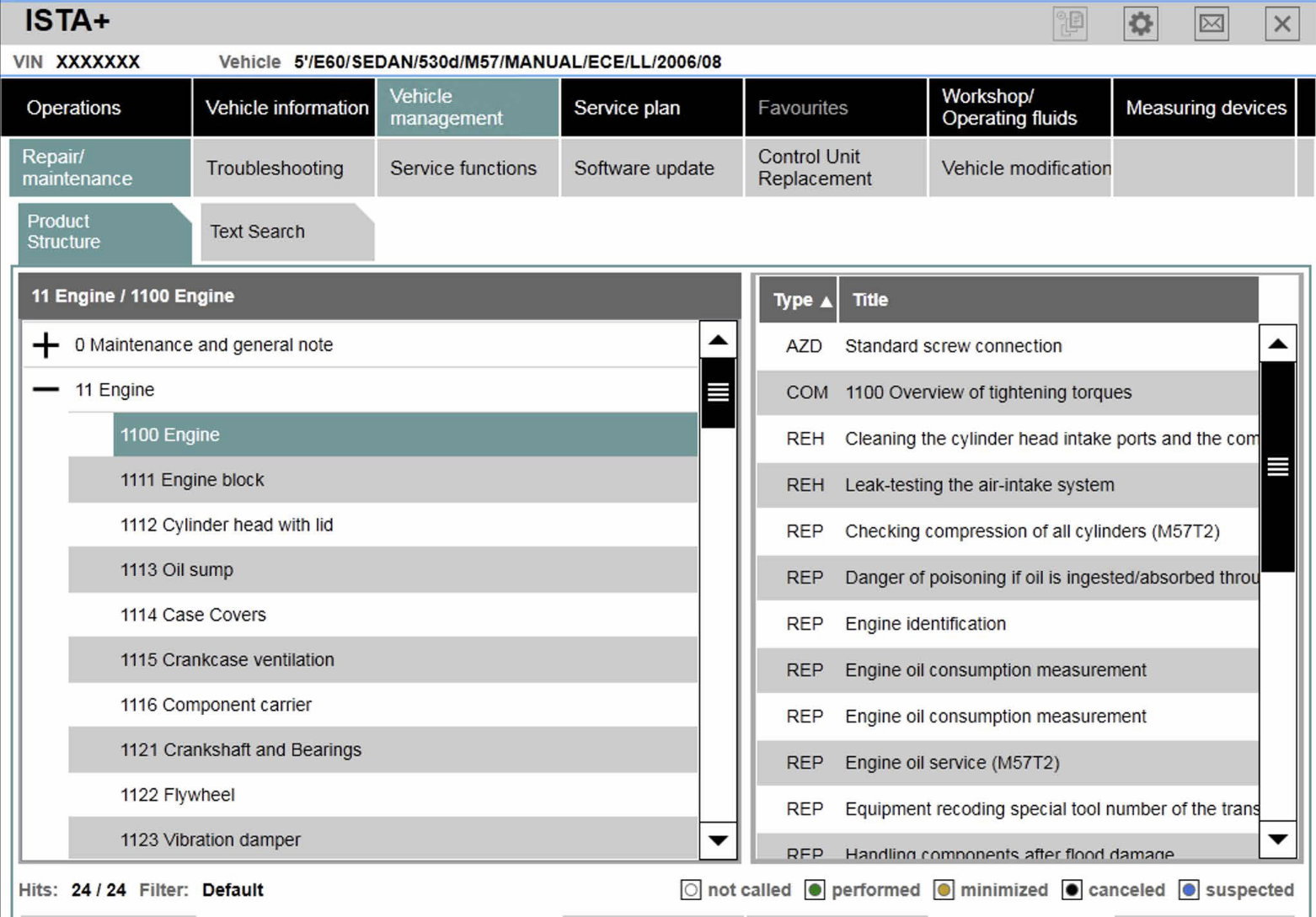Open Vehicle modification sub-tab
Screen dimensions: 1316x917
(x=1020, y=168)
